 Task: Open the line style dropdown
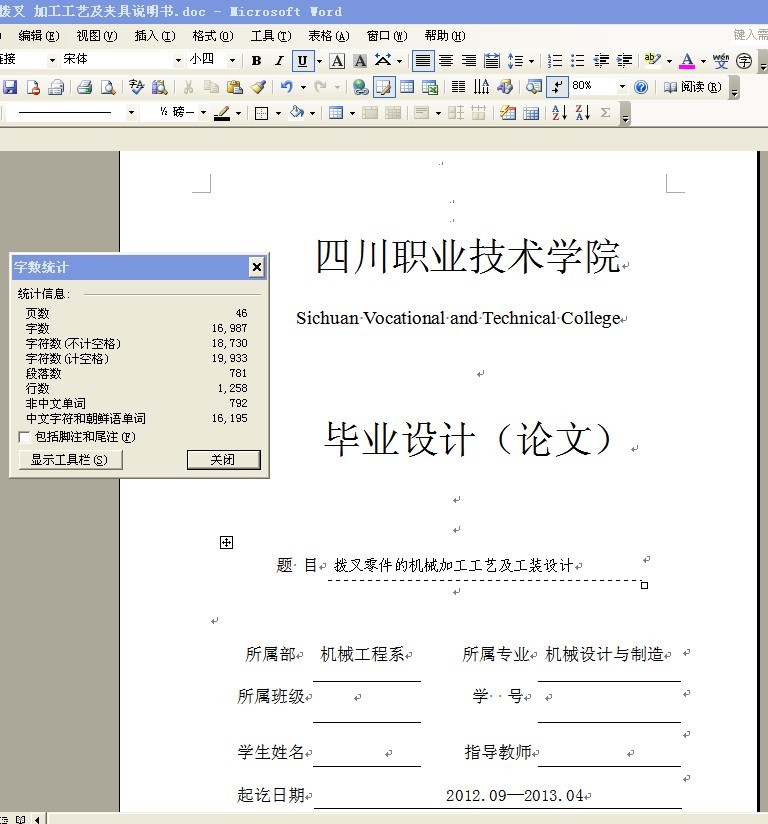(131, 112)
